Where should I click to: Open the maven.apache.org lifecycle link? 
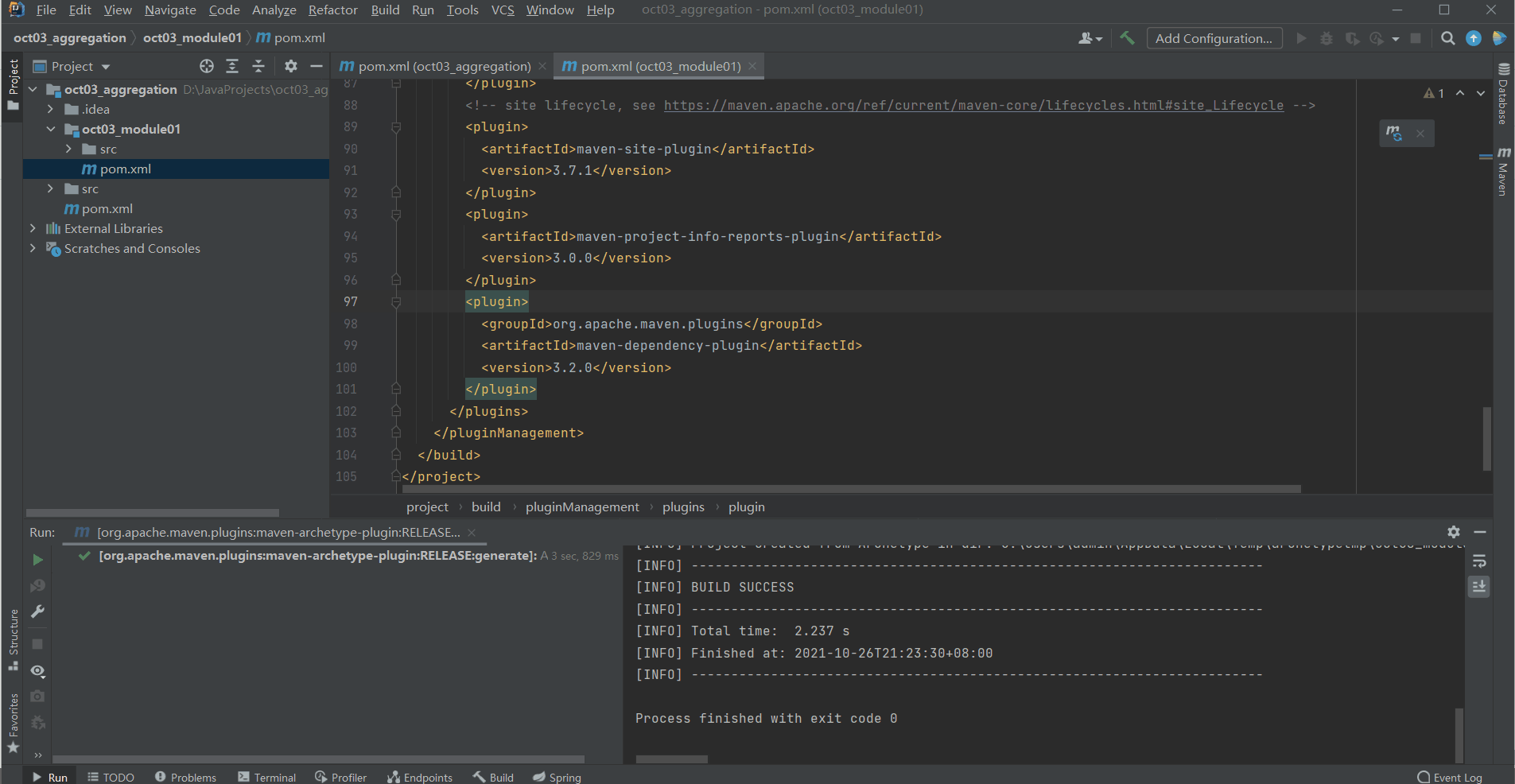coord(973,105)
